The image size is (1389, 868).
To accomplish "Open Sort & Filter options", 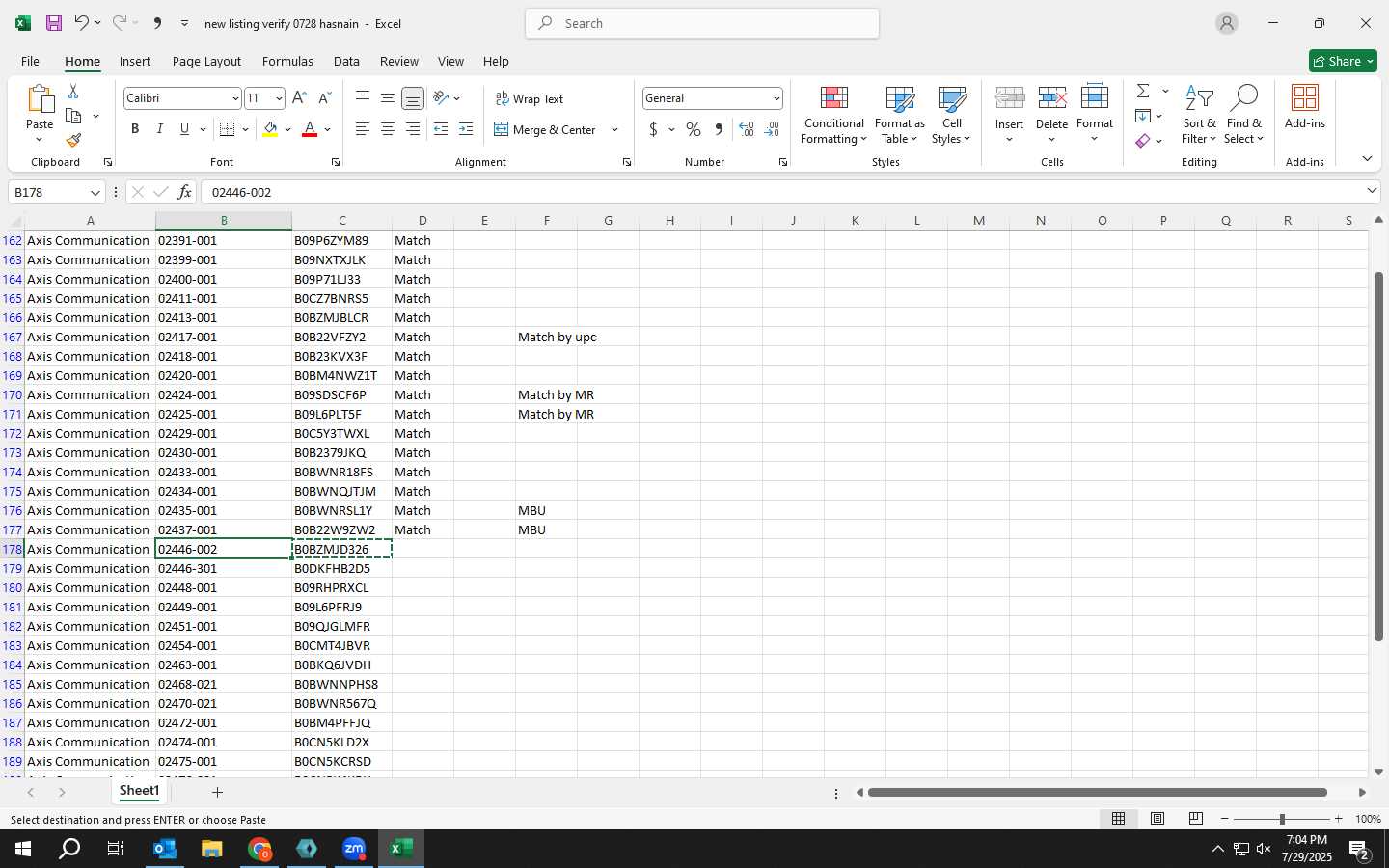I will (x=1199, y=115).
